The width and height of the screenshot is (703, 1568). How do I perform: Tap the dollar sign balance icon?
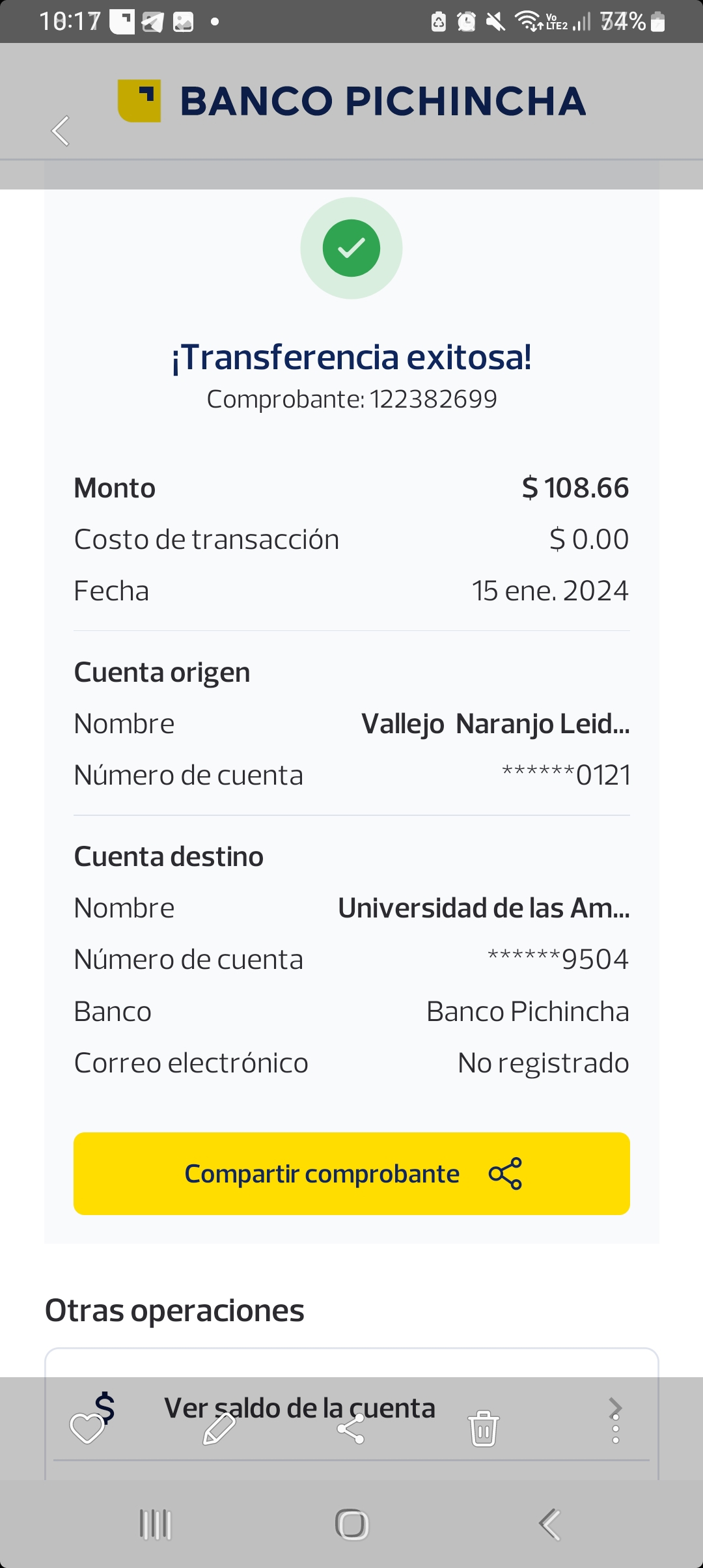click(x=105, y=1407)
